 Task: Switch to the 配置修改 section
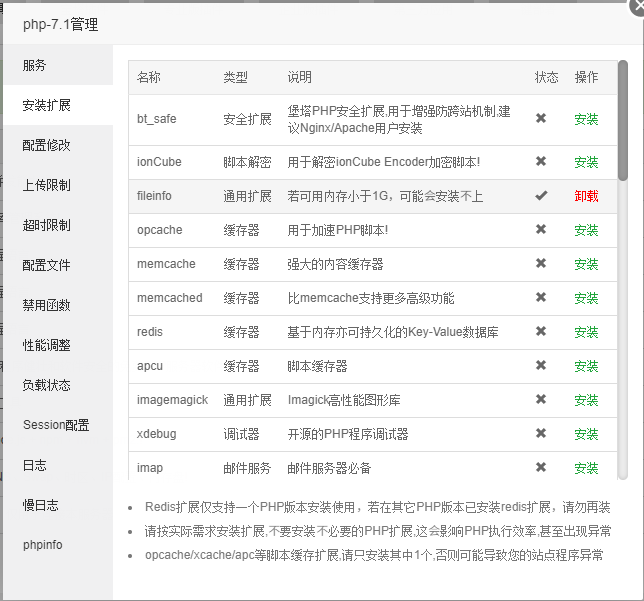coord(47,145)
